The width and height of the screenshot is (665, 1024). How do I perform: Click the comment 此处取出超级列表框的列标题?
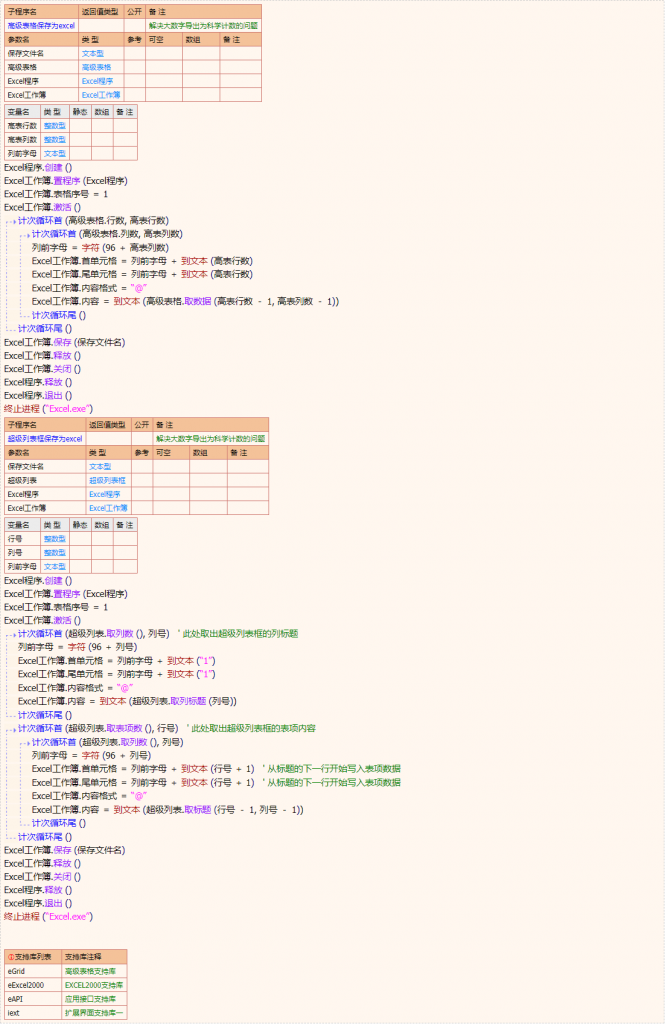[240, 633]
